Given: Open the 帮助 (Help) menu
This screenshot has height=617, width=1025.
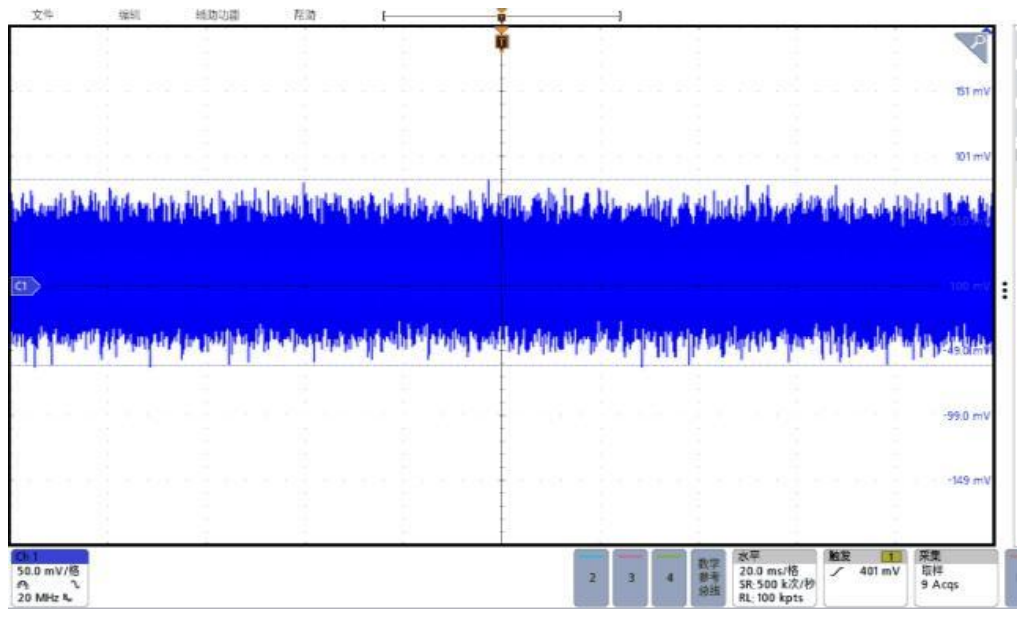Looking at the screenshot, I should [x=305, y=14].
